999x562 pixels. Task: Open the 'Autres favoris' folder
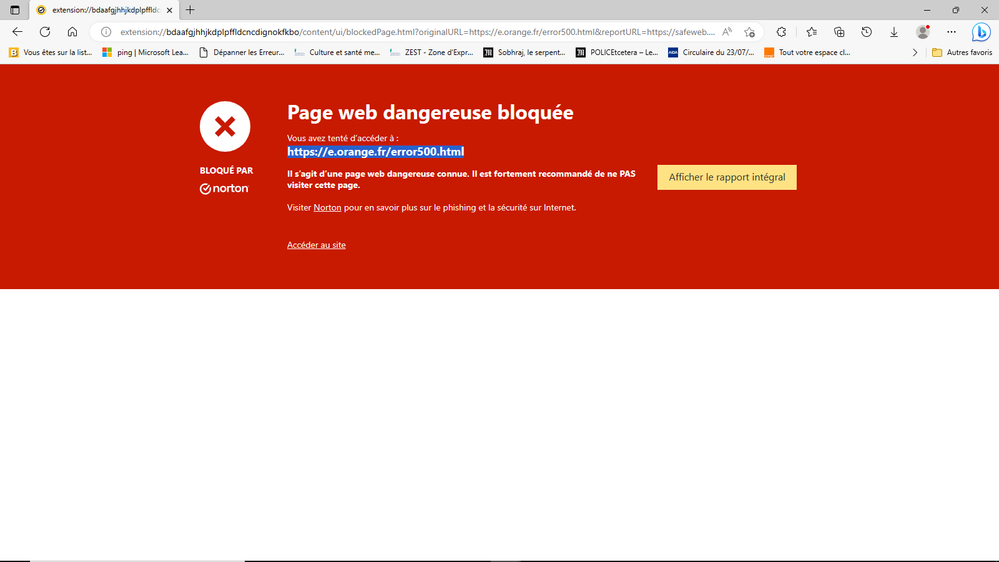pyautogui.click(x=962, y=52)
